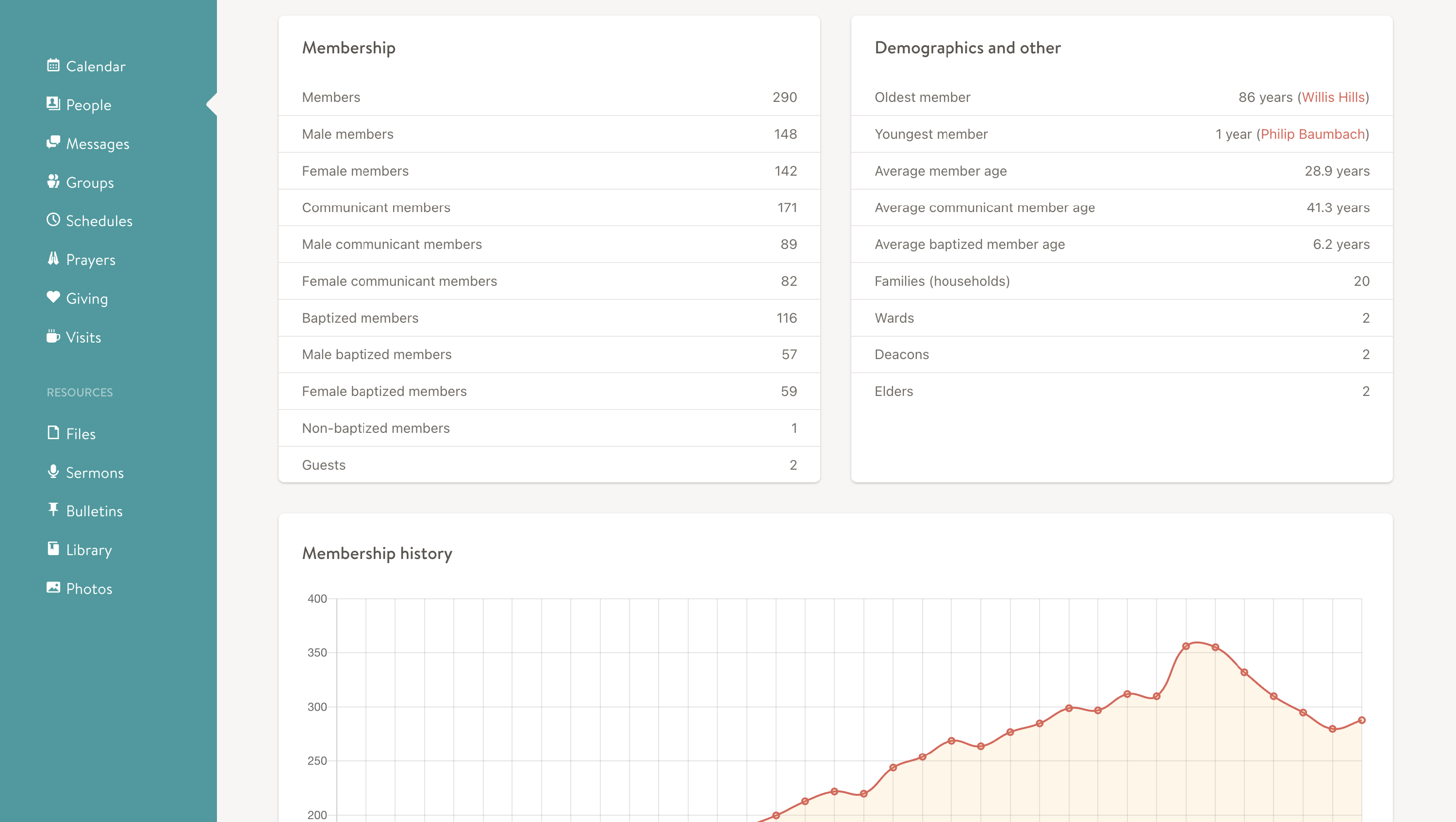
Task: Click the Guests row in the Membership card
Action: [549, 465]
